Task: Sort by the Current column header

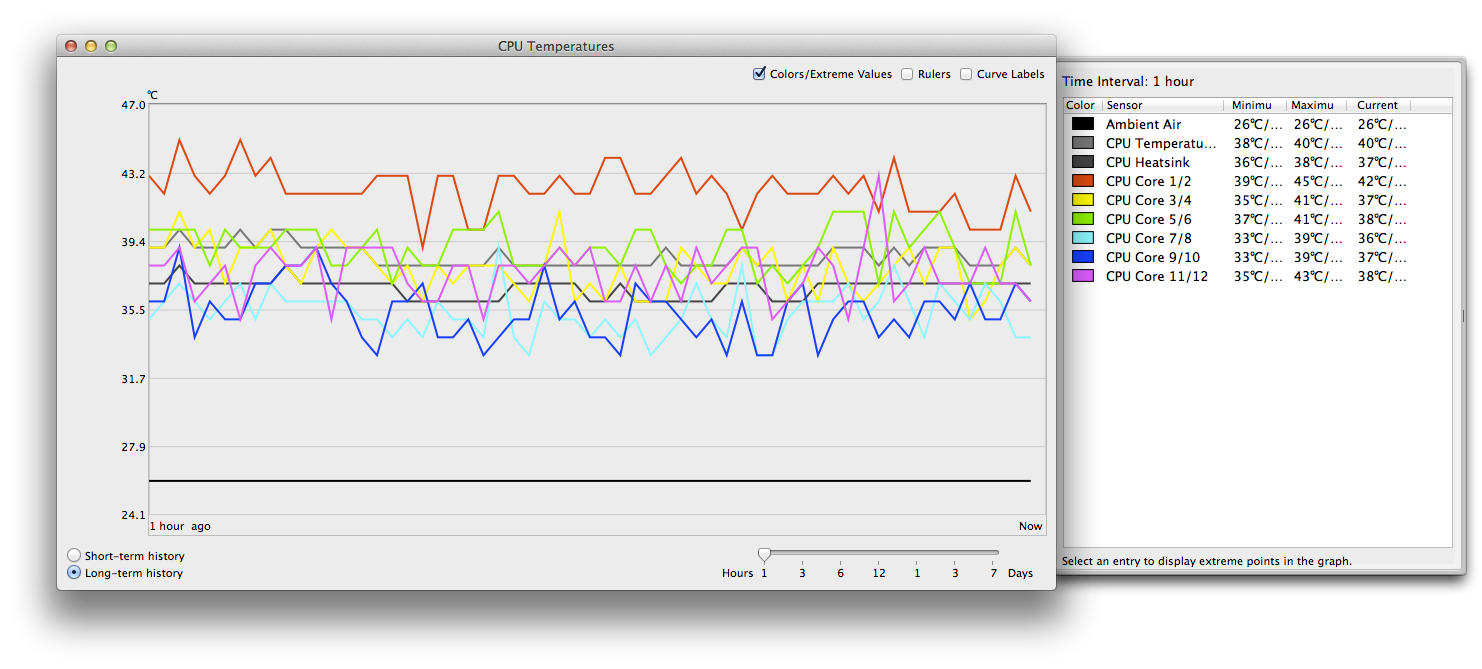Action: 1378,105
